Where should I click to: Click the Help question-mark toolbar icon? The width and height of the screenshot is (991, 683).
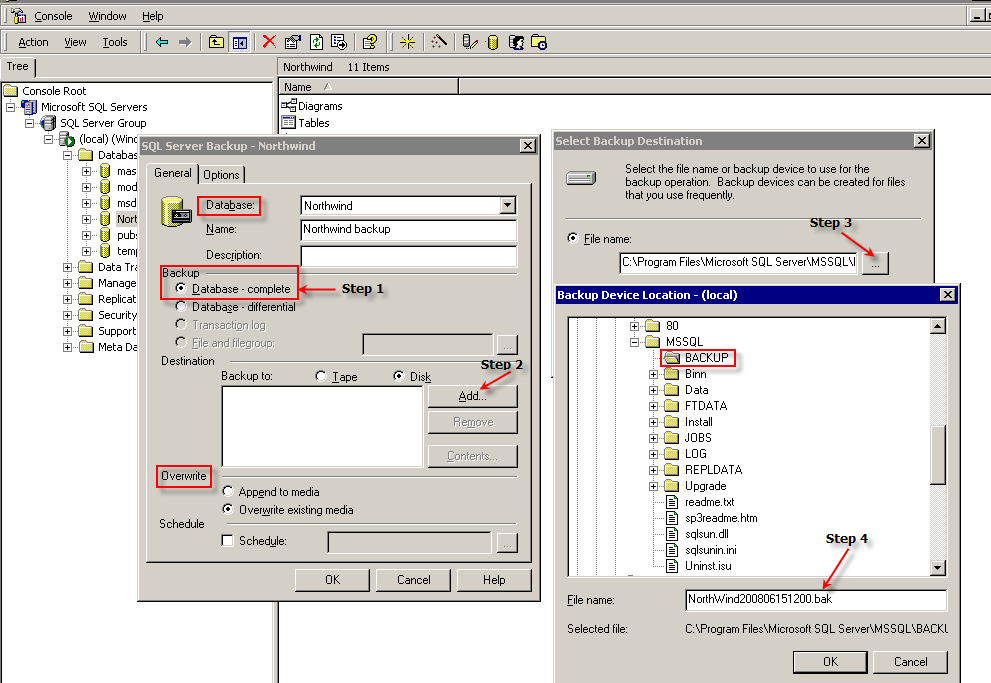pos(370,42)
